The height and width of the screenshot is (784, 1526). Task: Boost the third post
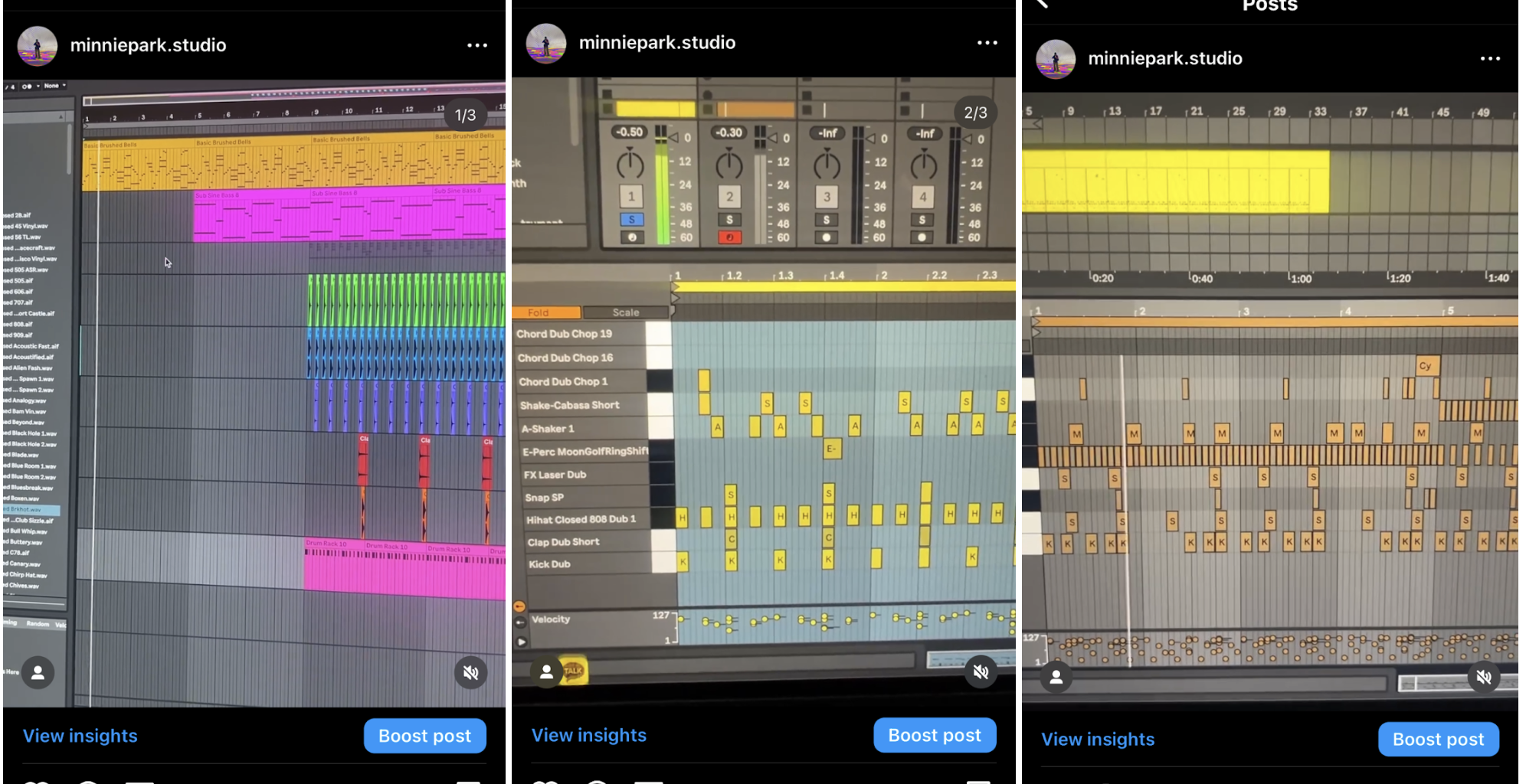pyautogui.click(x=1439, y=739)
